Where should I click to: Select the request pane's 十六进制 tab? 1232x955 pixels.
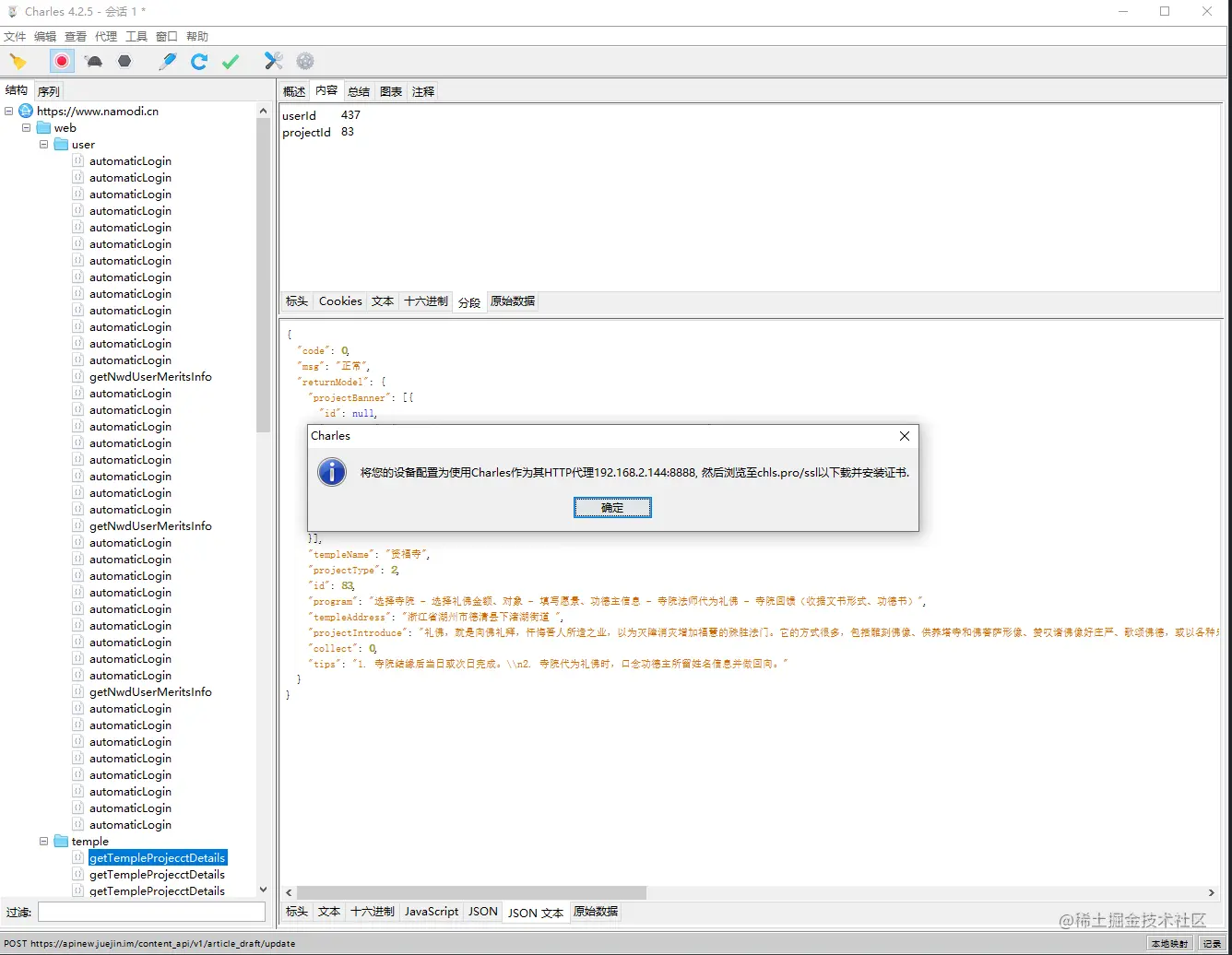pos(426,301)
